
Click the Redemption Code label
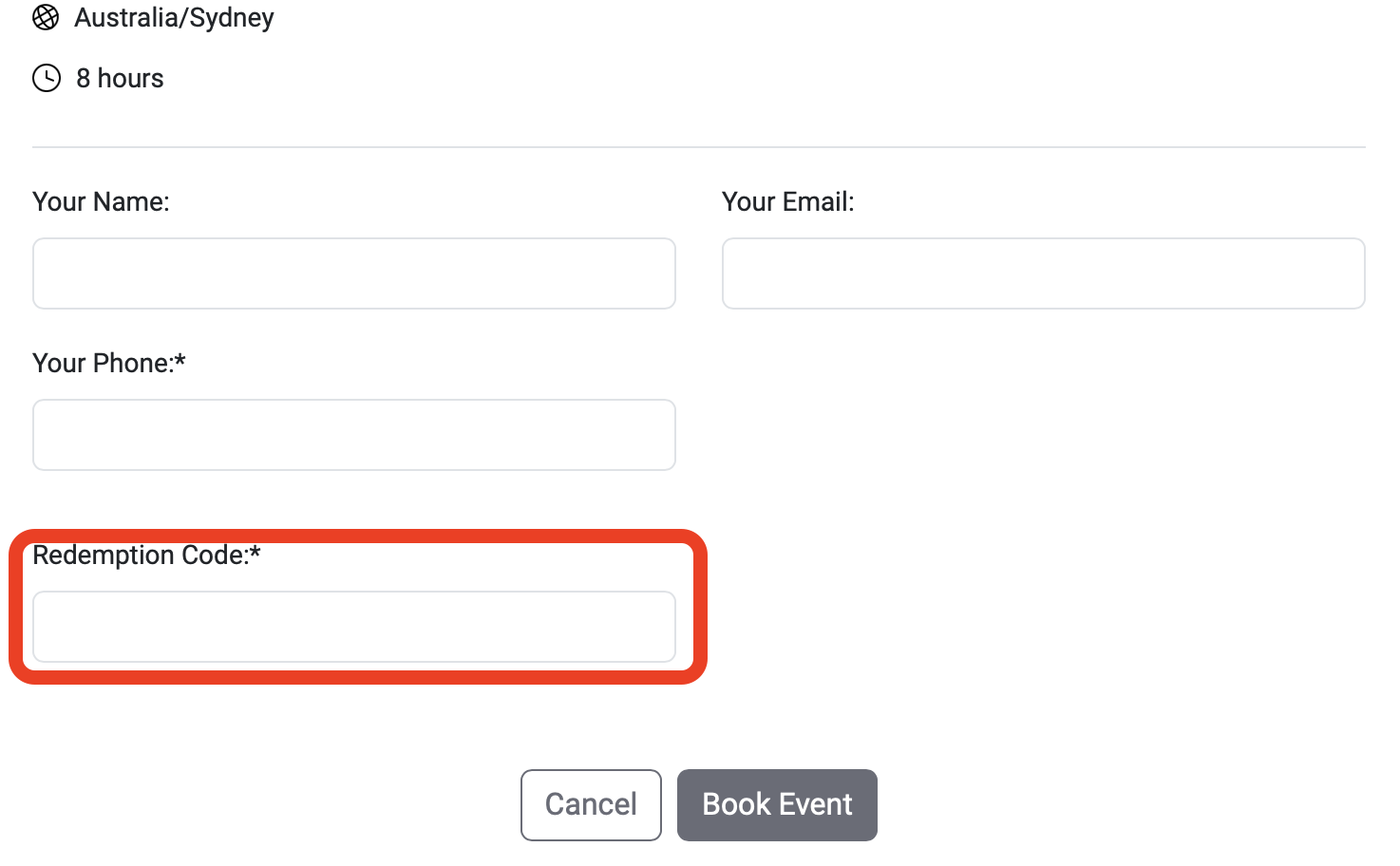click(139, 555)
